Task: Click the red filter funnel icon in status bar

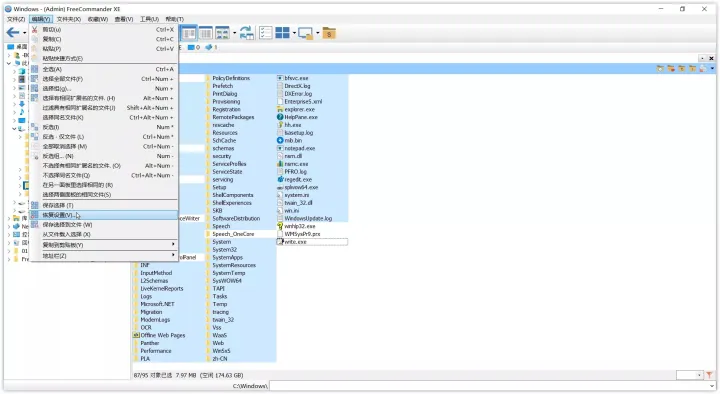Action: tap(709, 375)
